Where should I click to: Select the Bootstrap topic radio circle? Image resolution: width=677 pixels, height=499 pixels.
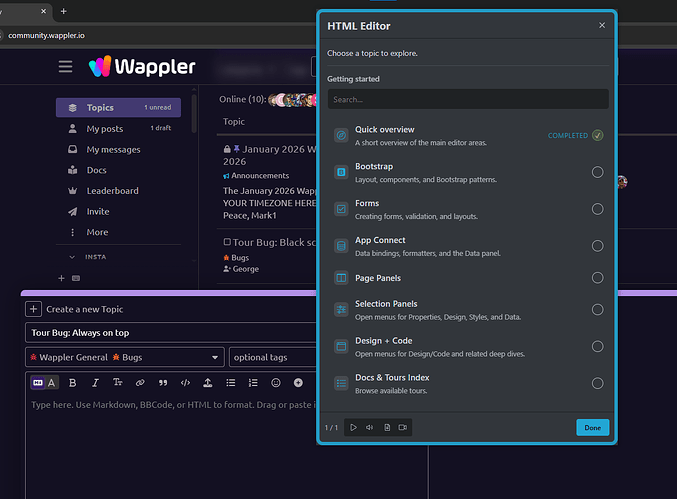pyautogui.click(x=597, y=172)
